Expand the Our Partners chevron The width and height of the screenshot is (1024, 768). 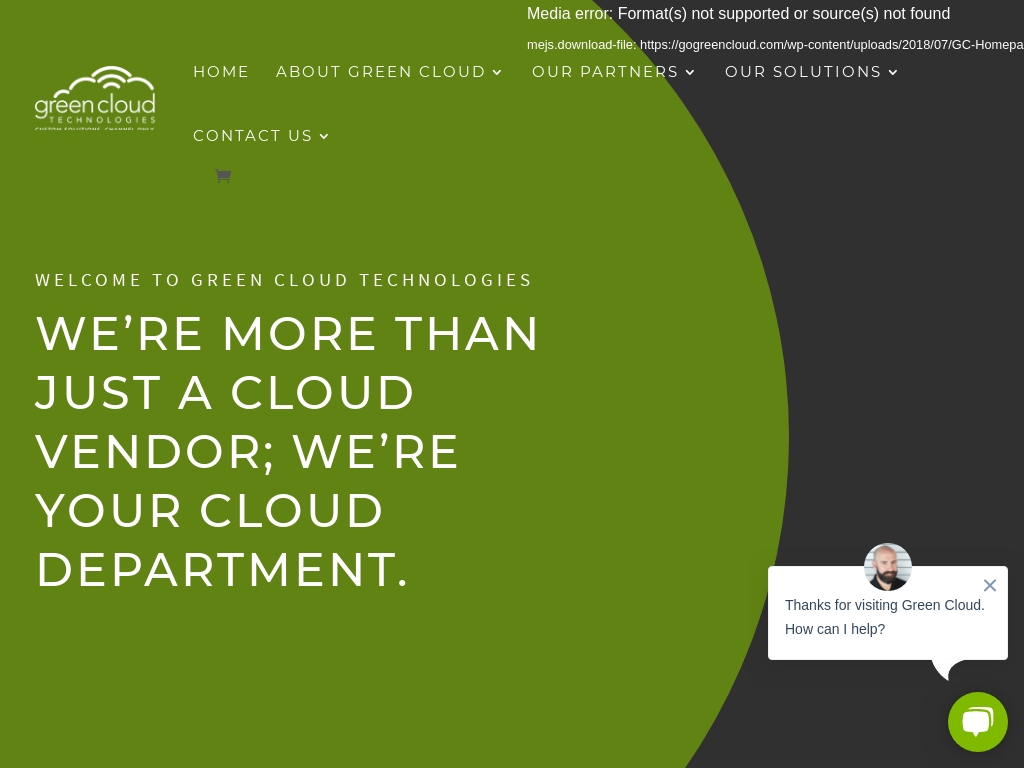pos(690,72)
